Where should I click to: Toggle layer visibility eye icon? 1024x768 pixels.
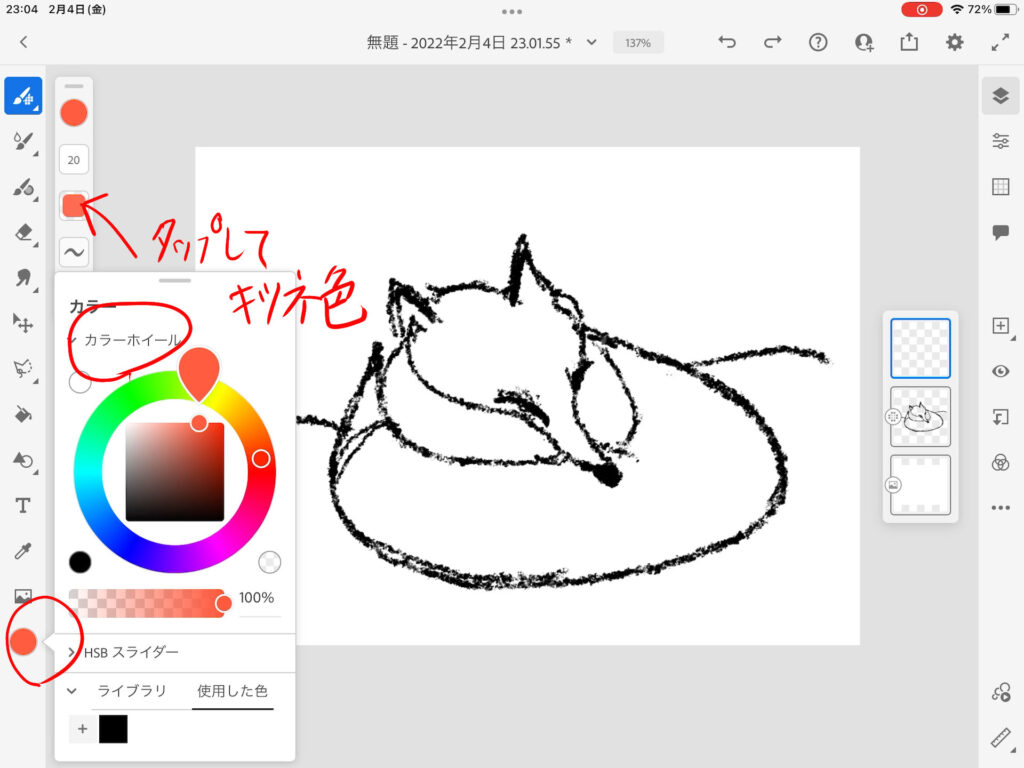pyautogui.click(x=1000, y=371)
